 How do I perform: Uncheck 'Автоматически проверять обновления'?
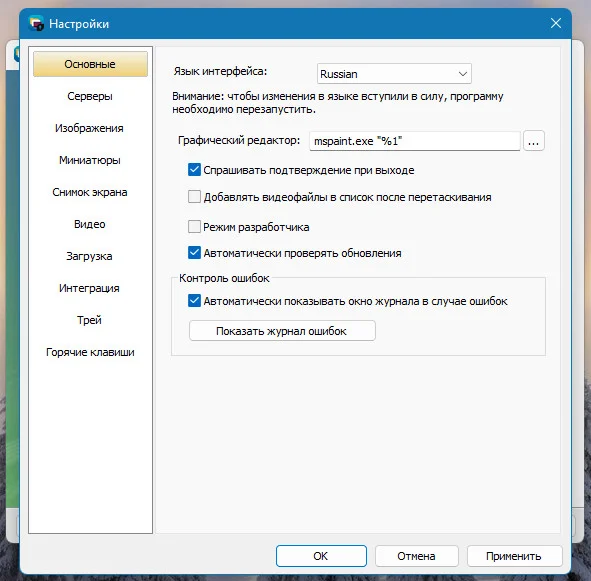pyautogui.click(x=194, y=253)
